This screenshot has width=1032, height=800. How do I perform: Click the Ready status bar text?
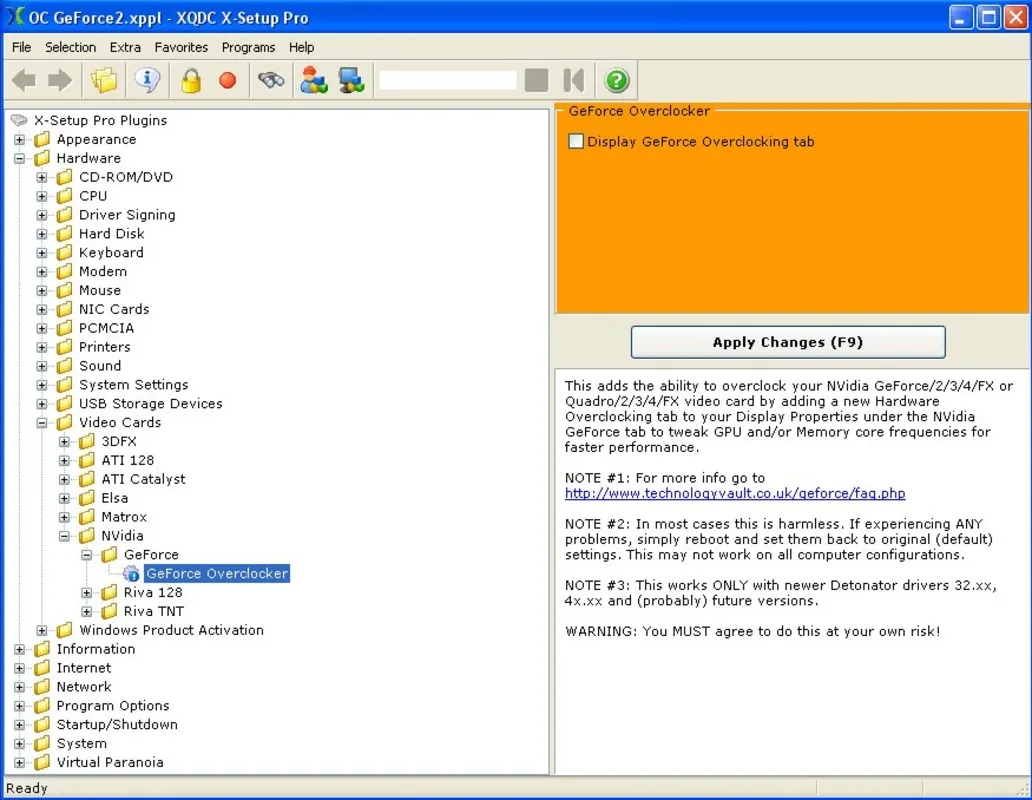26,788
